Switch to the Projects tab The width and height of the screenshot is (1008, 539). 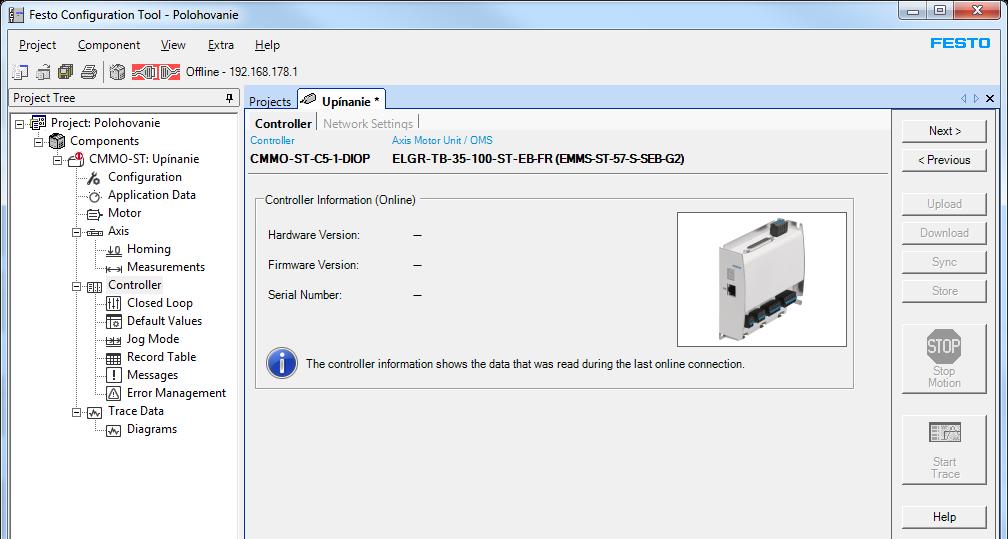click(270, 102)
